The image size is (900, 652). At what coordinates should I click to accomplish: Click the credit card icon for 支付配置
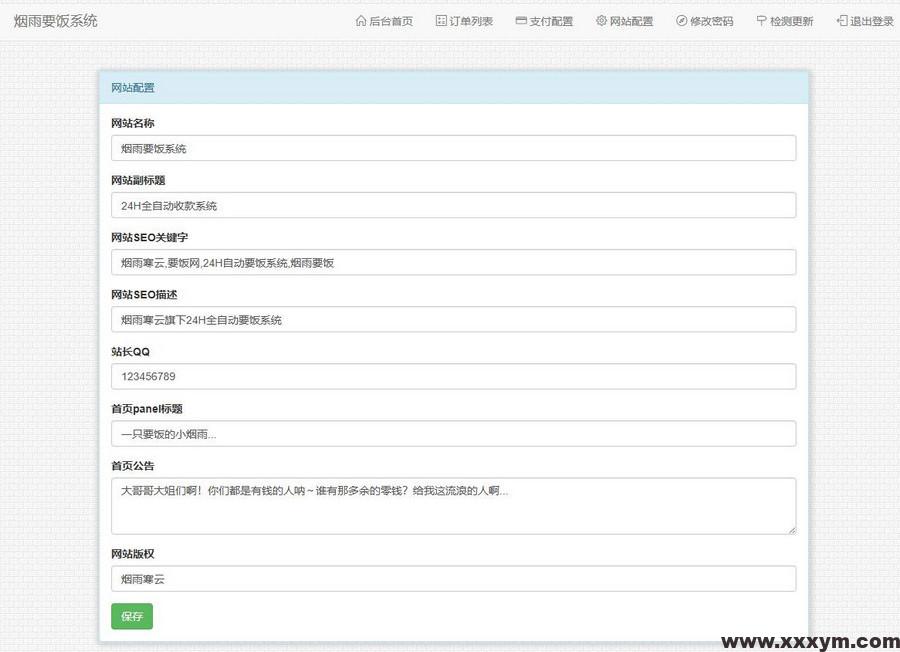point(521,21)
